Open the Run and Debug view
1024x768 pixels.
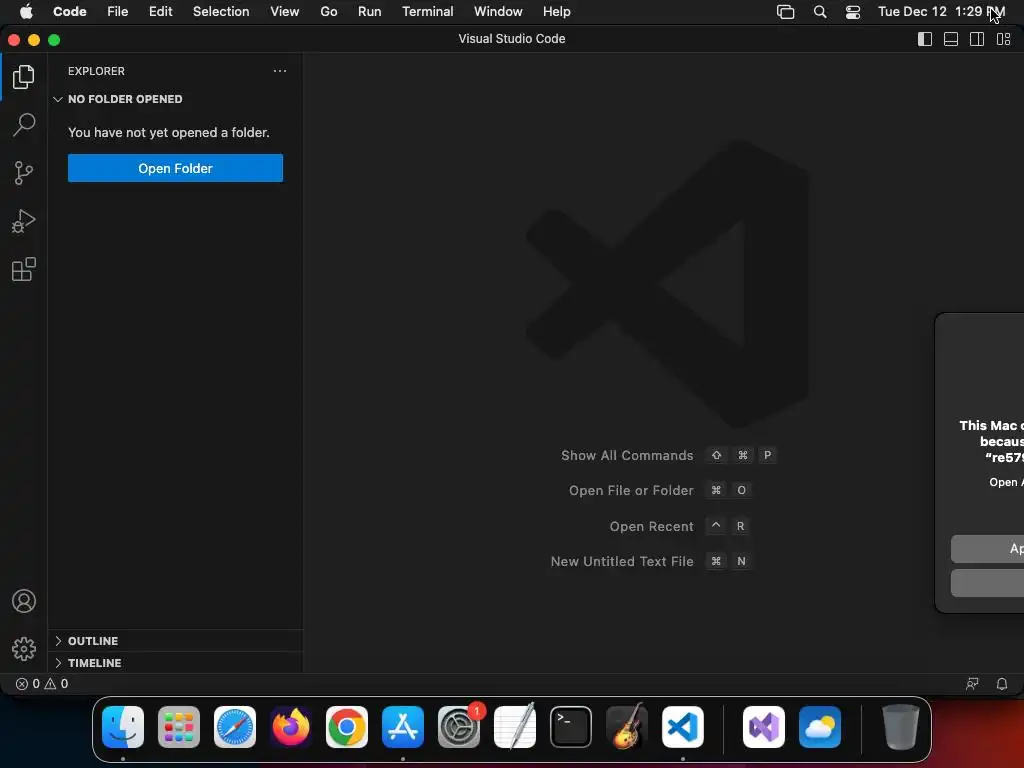[x=24, y=221]
